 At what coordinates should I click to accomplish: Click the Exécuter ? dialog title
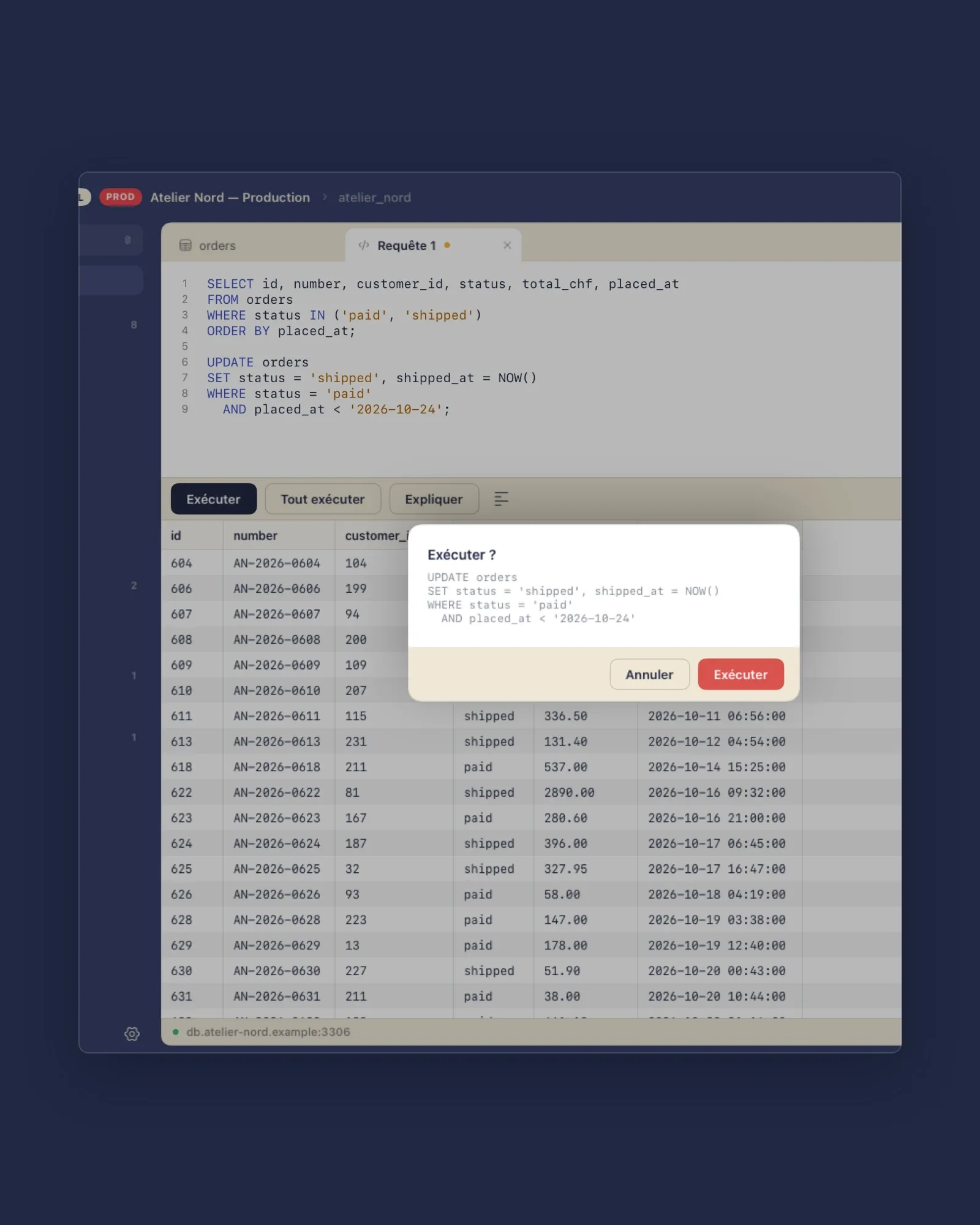pos(462,555)
